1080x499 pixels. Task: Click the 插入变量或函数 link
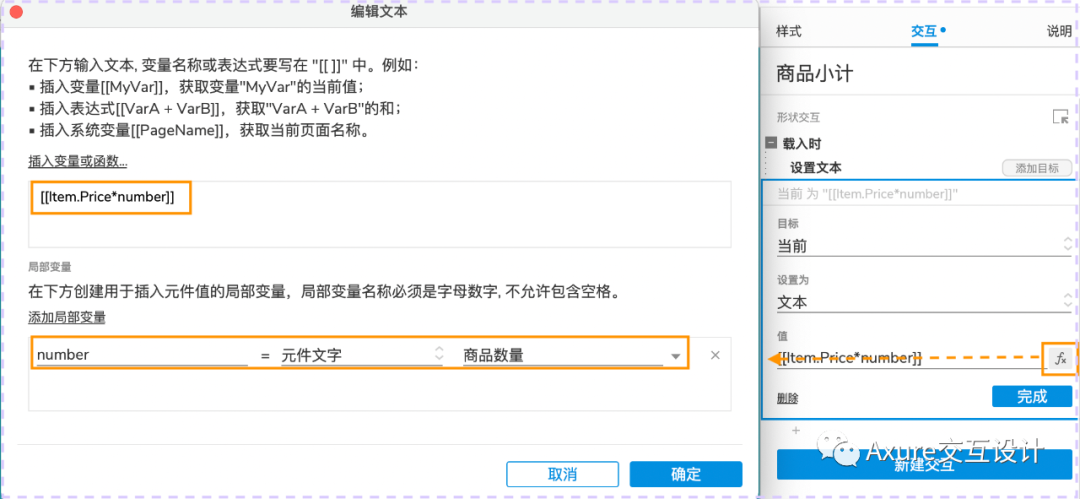pyautogui.click(x=78, y=162)
